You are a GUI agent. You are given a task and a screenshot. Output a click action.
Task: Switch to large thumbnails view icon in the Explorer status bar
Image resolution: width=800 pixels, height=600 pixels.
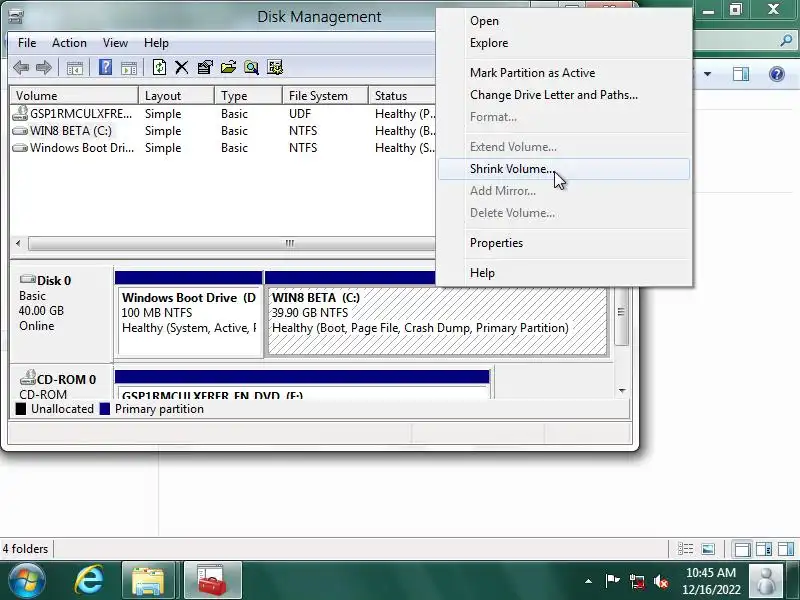708,549
